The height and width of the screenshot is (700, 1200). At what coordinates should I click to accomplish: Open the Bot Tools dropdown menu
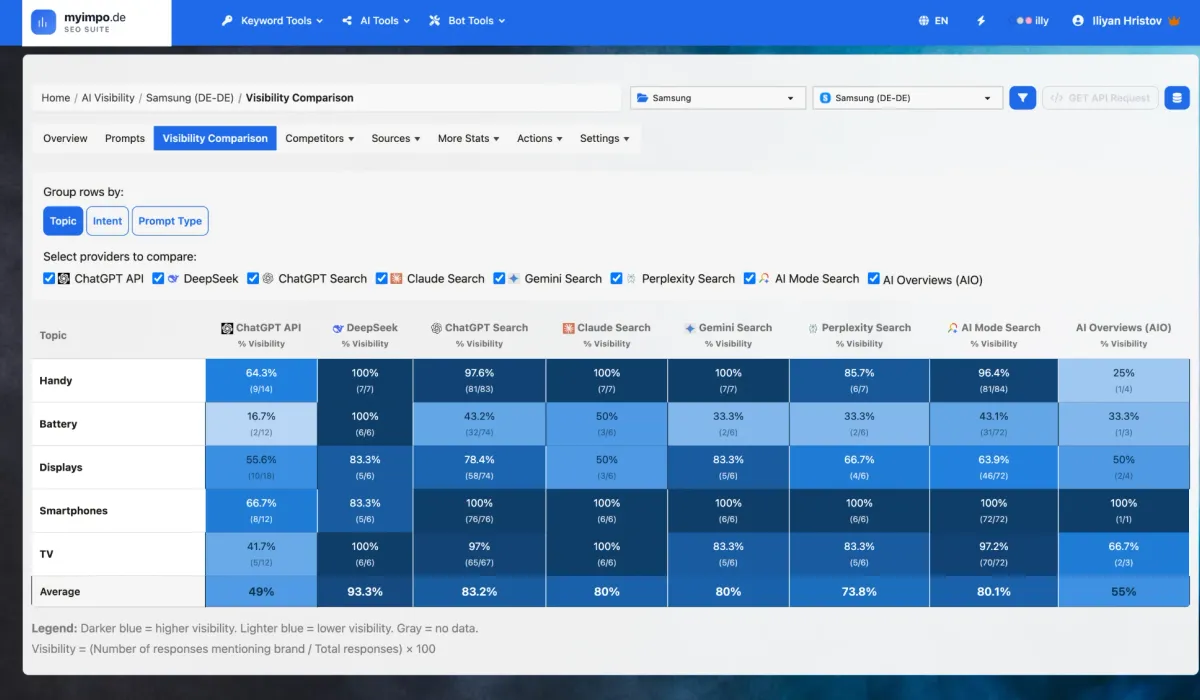coord(467,20)
